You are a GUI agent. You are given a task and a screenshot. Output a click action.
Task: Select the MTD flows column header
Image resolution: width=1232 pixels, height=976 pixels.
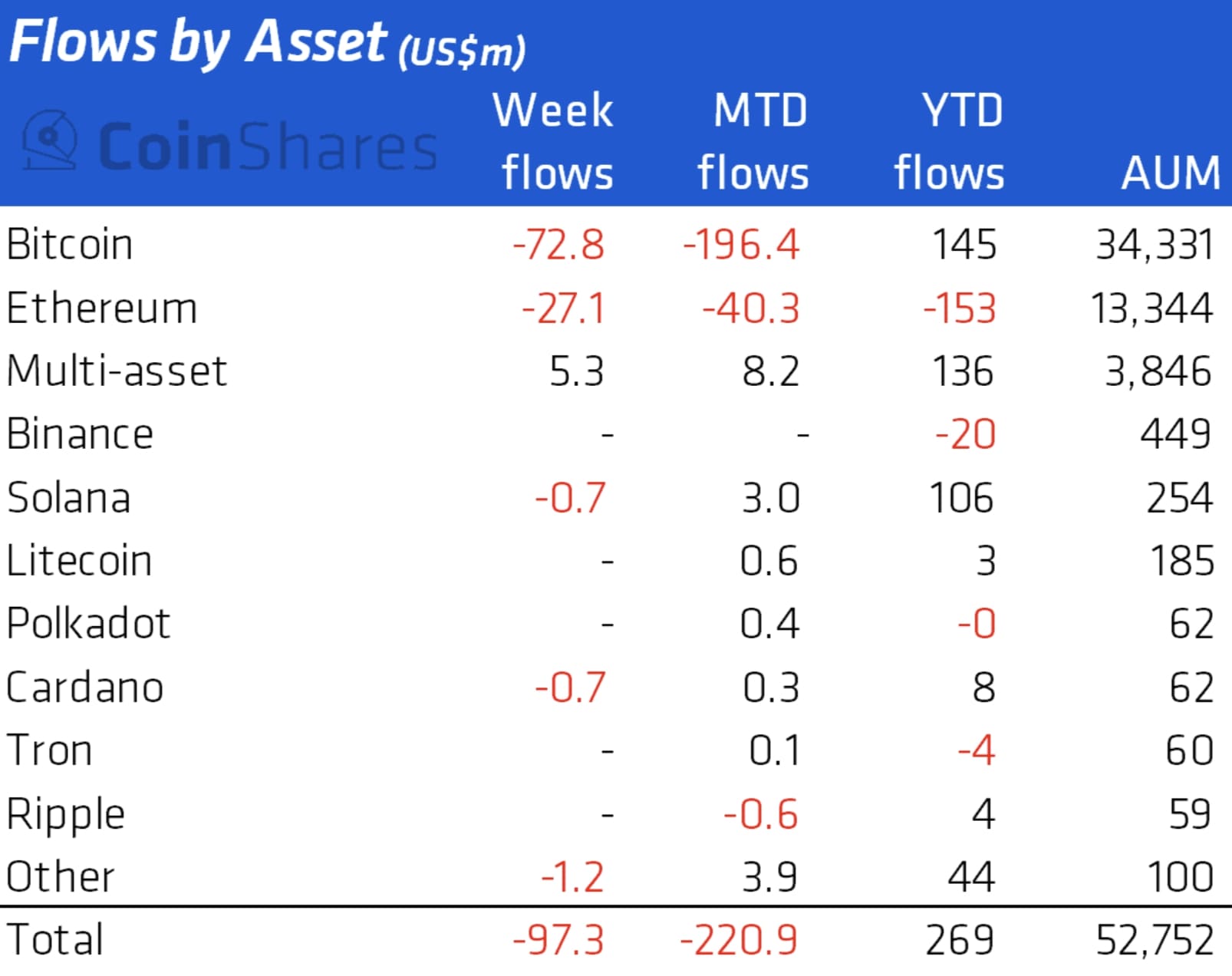[754, 141]
